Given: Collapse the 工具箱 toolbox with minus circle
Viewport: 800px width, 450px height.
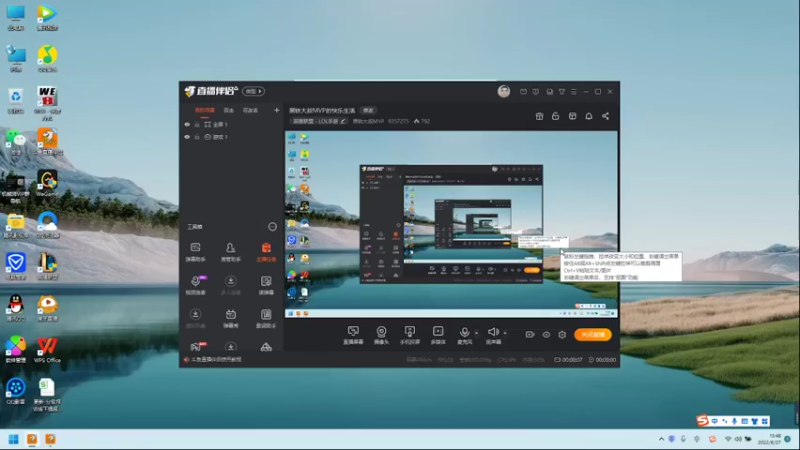Looking at the screenshot, I should 272,227.
